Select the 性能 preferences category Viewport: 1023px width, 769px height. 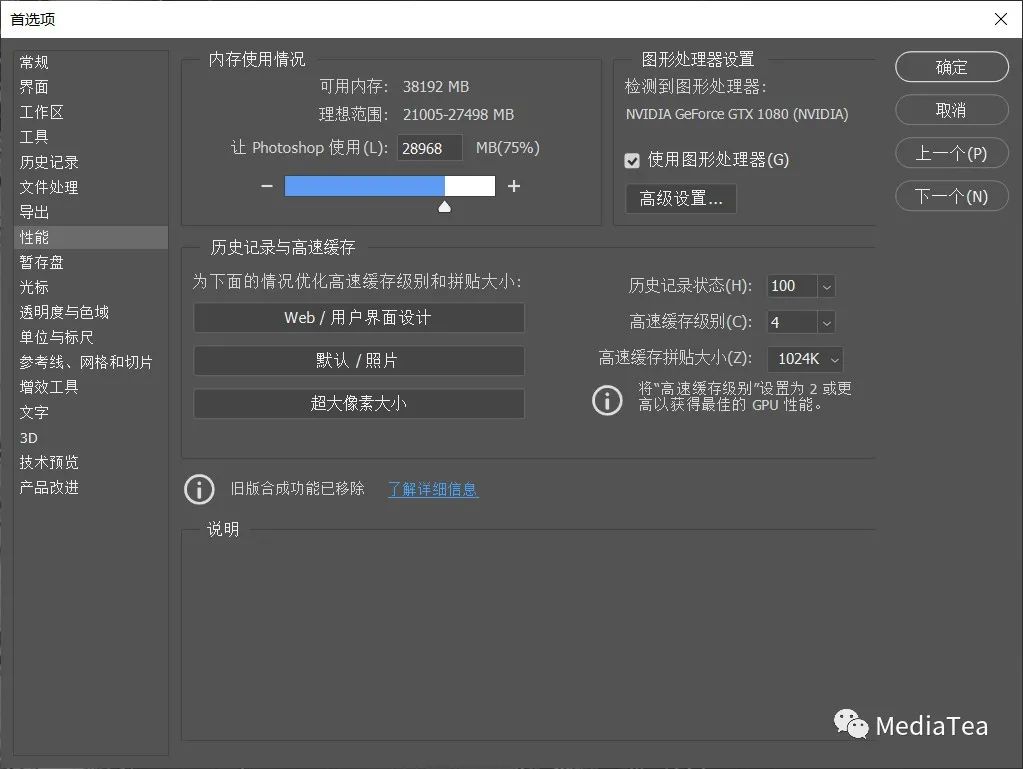click(x=91, y=237)
